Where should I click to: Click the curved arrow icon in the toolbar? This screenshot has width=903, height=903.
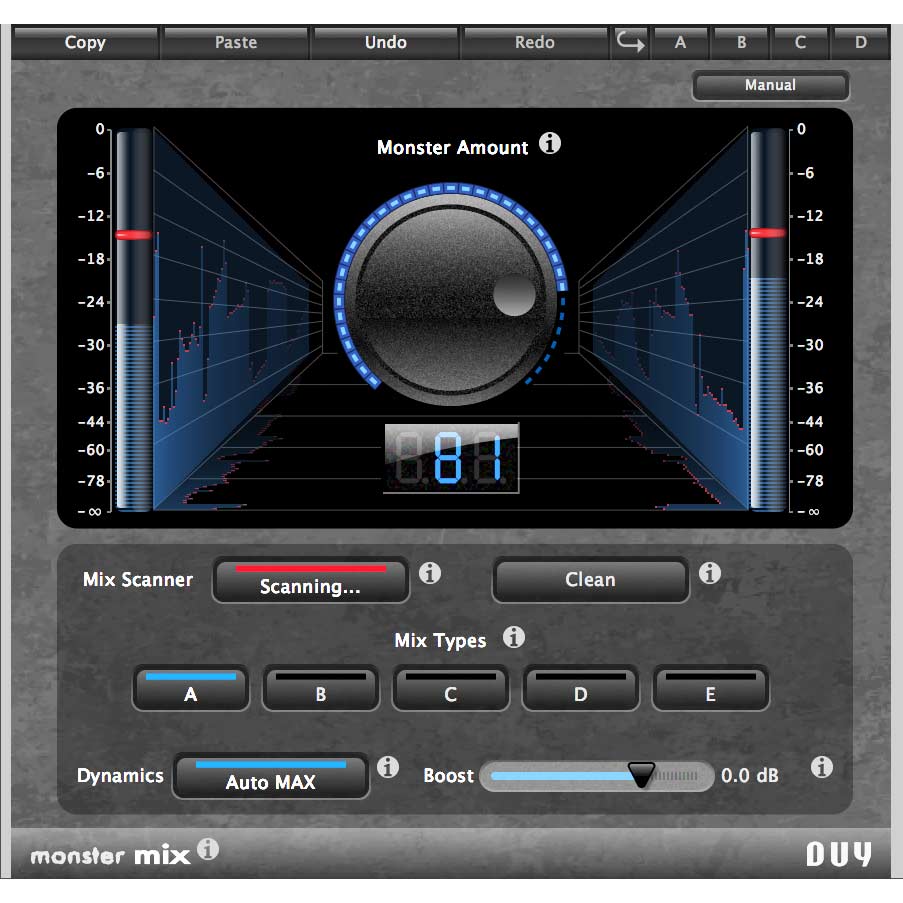[629, 42]
